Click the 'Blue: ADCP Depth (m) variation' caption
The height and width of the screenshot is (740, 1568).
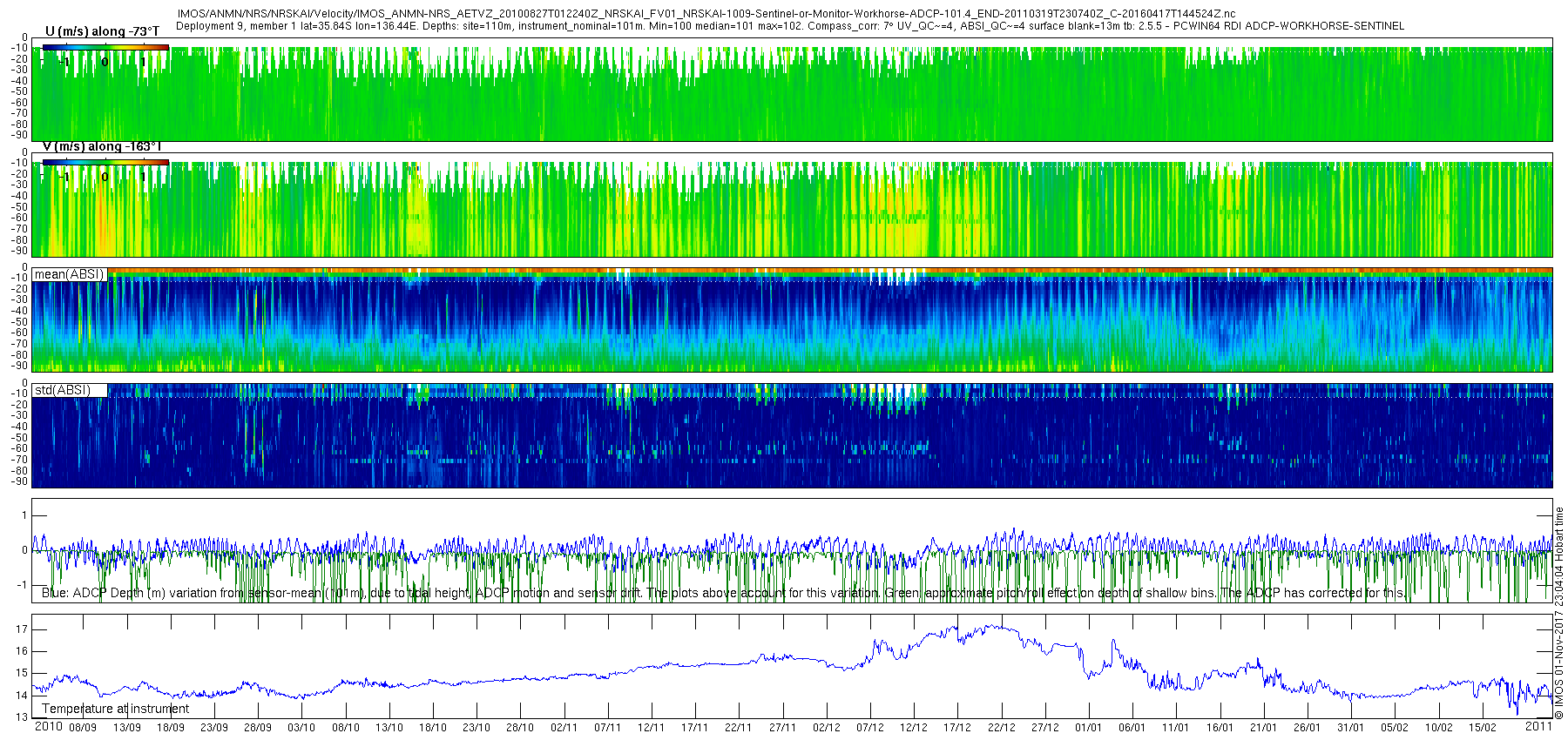[x=723, y=593]
